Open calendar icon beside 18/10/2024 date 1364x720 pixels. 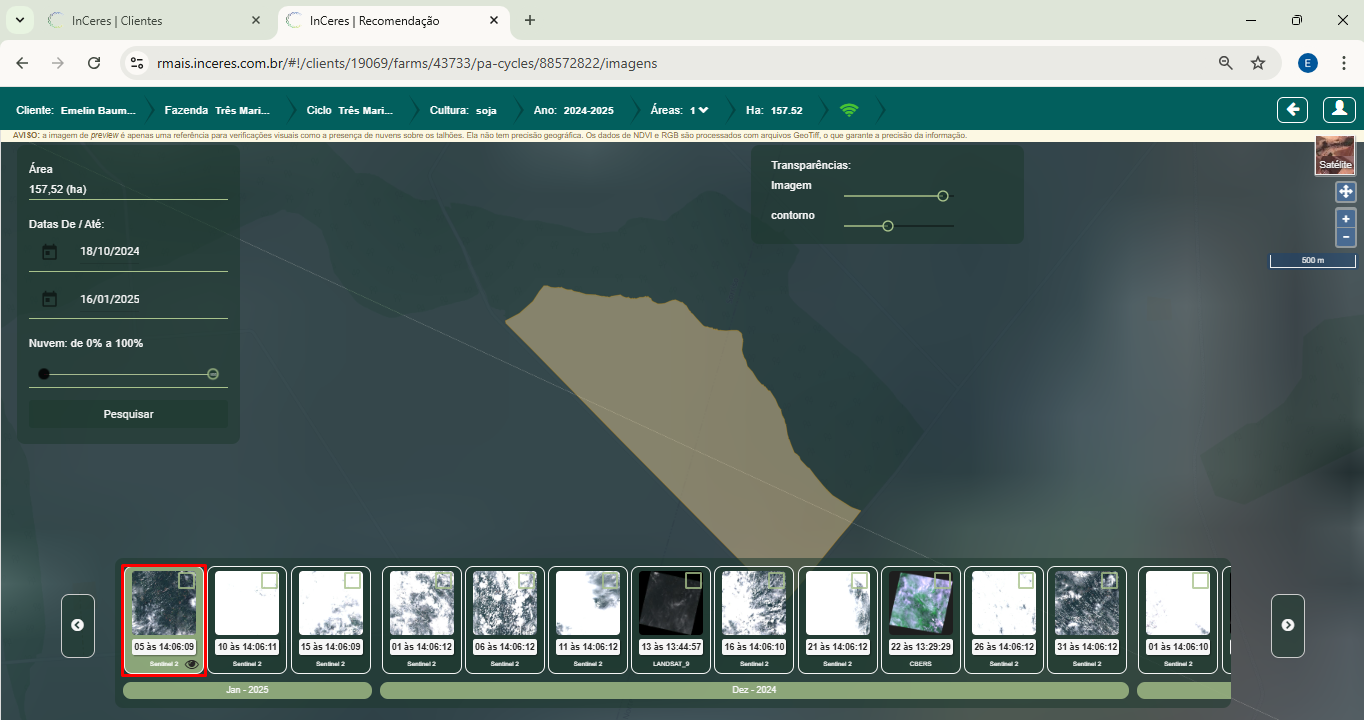[49, 252]
